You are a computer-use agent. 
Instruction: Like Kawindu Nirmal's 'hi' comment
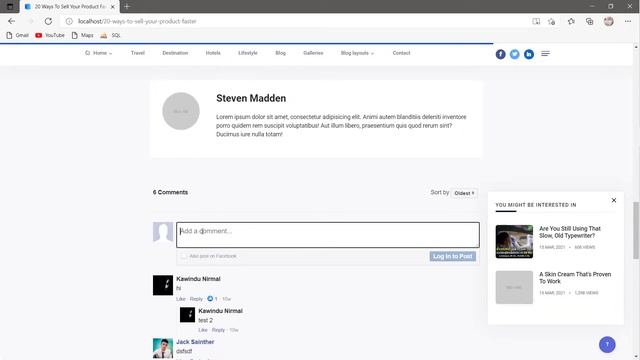tap(181, 299)
